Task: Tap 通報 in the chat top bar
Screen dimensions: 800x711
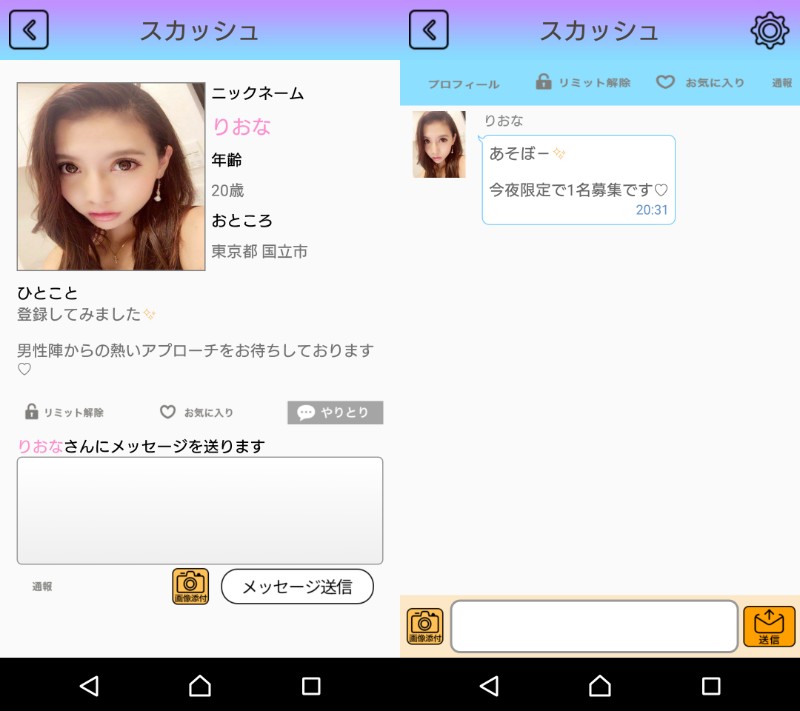Action: 782,83
